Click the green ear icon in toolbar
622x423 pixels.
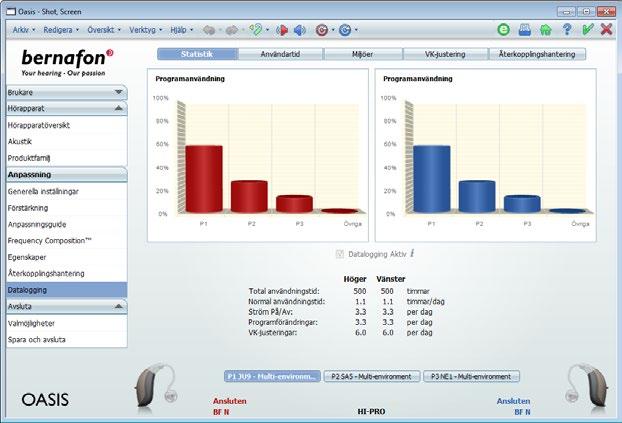pyautogui.click(x=256, y=30)
